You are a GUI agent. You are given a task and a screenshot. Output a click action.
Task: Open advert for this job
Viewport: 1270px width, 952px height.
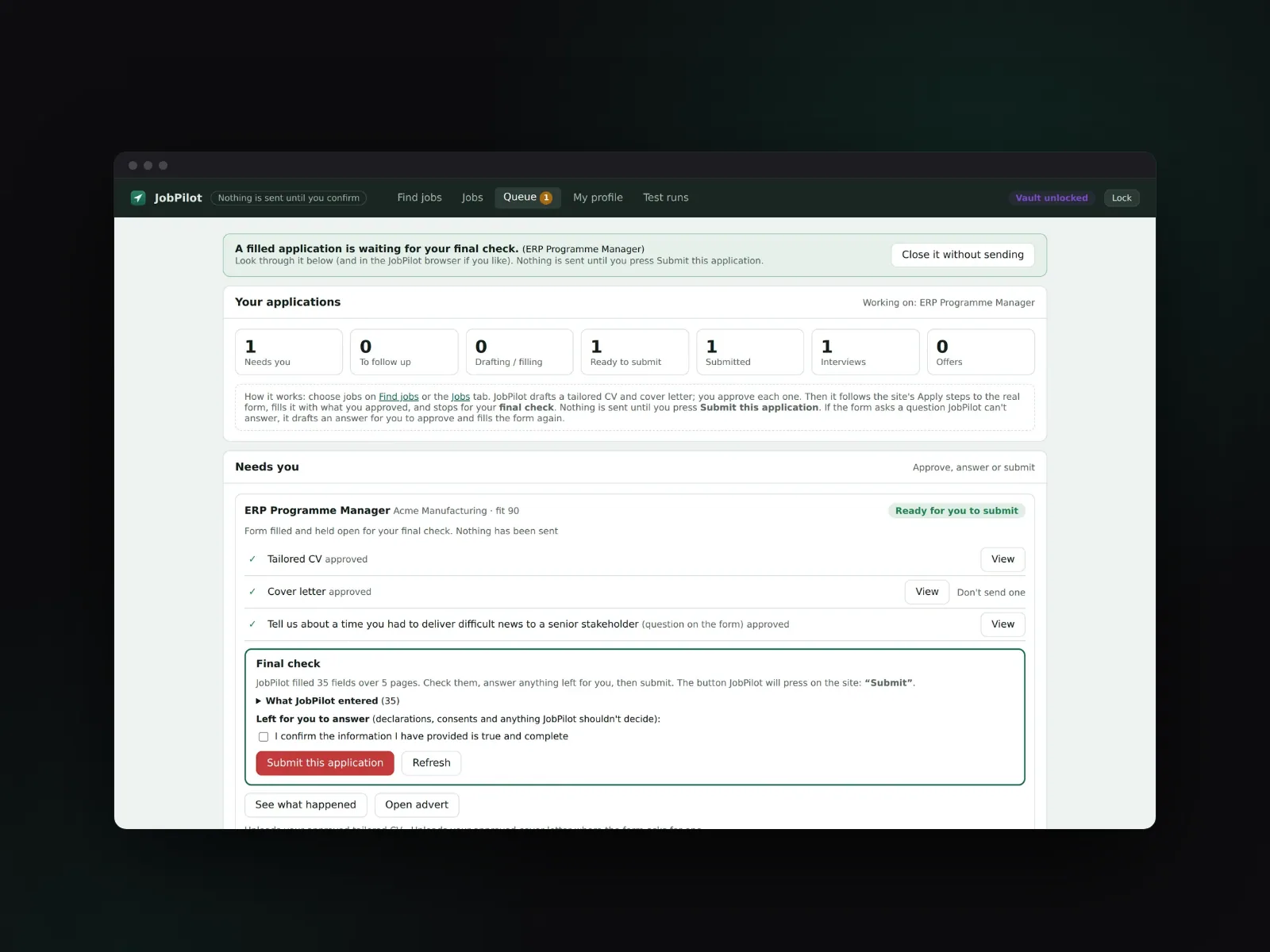click(417, 804)
